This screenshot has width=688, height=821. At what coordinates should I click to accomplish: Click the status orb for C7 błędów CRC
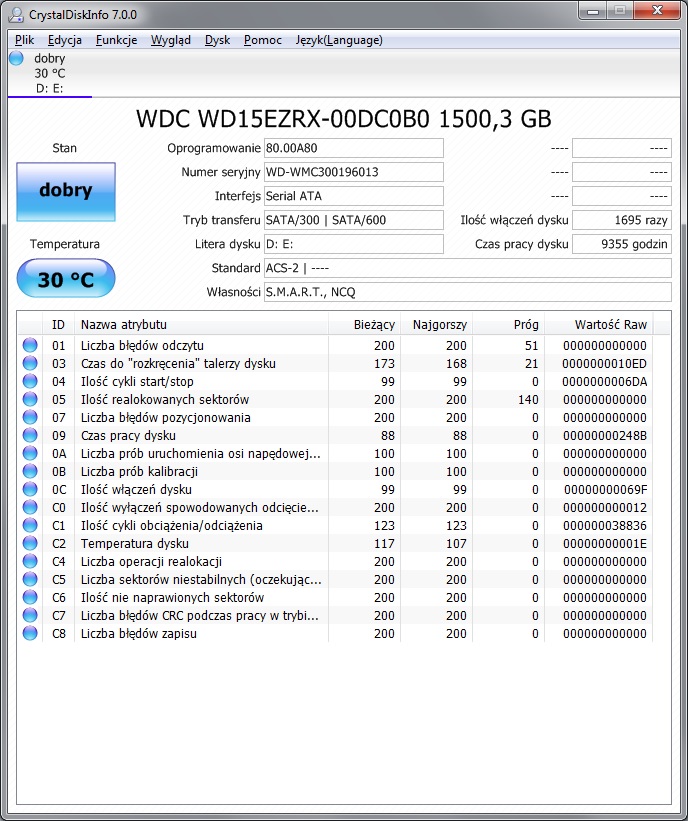tap(30, 615)
